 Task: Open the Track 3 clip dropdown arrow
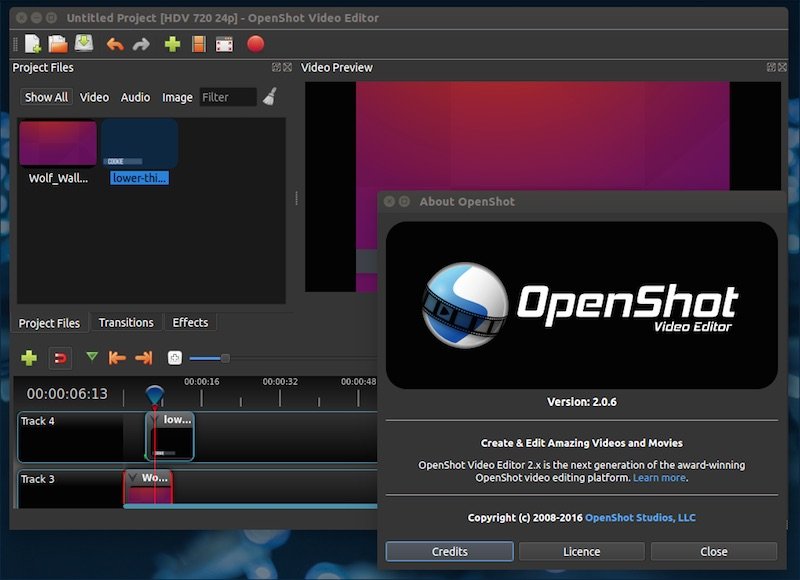pos(132,478)
